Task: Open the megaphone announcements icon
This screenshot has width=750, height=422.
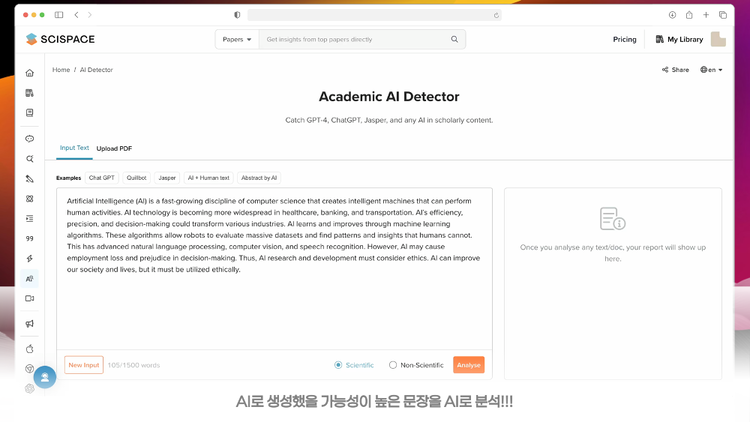Action: (30, 324)
